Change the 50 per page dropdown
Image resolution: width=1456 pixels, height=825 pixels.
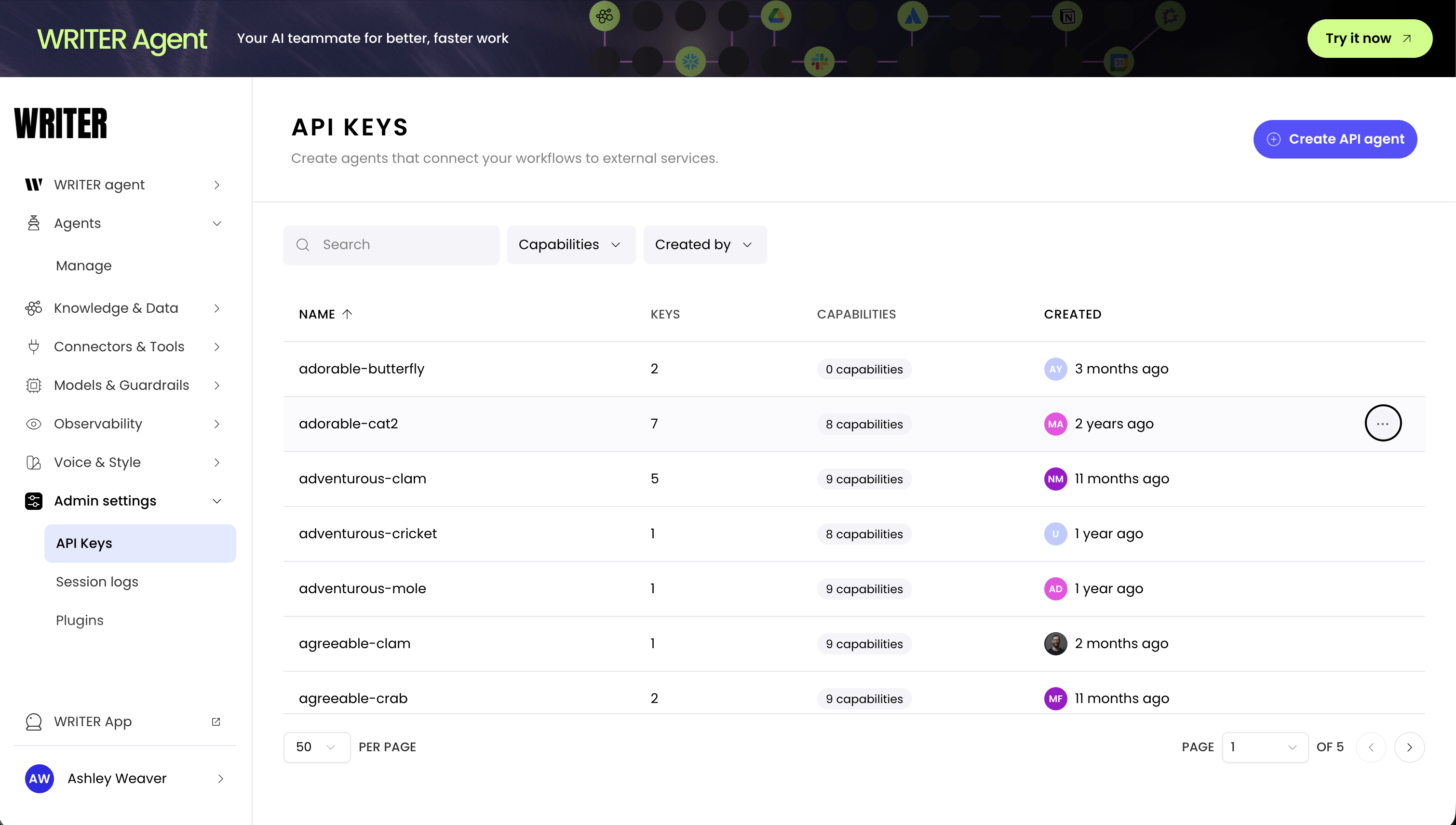point(316,747)
